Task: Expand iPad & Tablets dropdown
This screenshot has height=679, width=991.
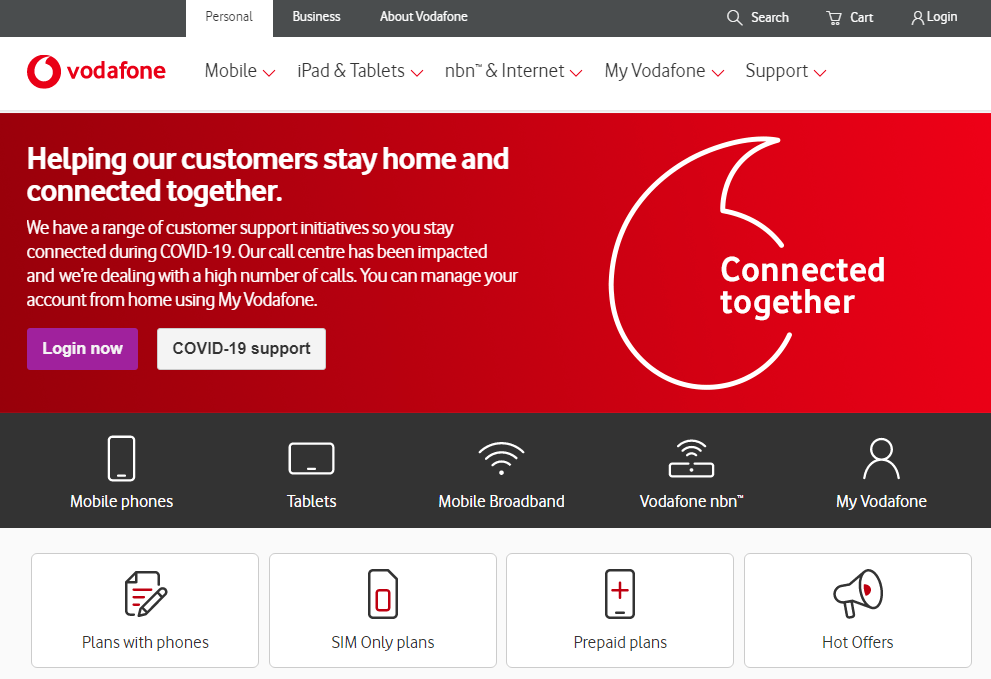Action: pos(360,71)
